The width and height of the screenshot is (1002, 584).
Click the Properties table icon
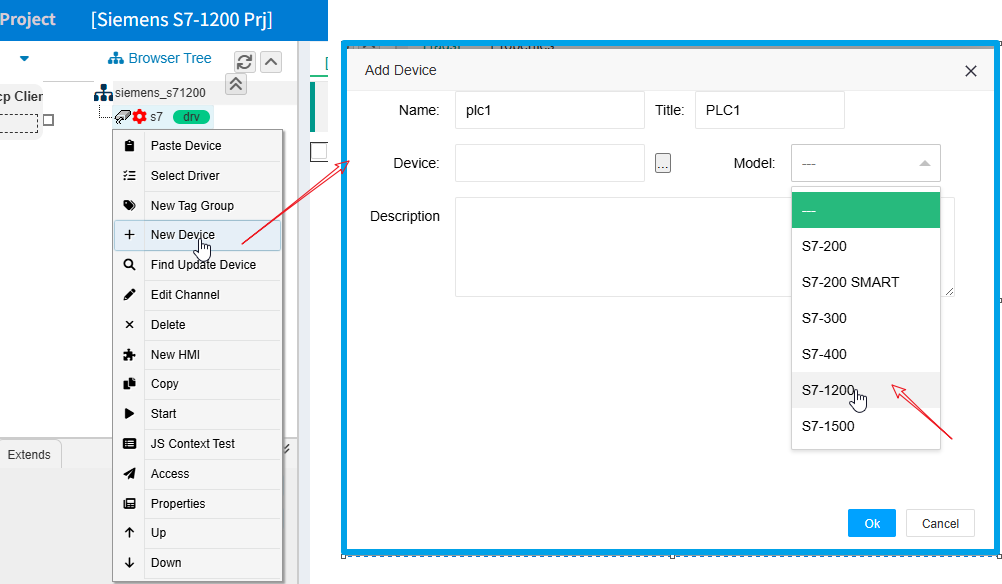pos(129,503)
